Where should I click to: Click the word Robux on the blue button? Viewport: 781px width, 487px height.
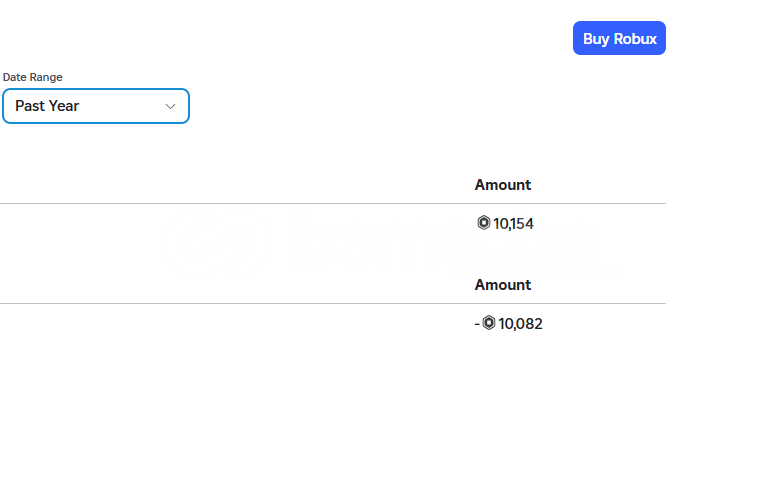click(635, 39)
